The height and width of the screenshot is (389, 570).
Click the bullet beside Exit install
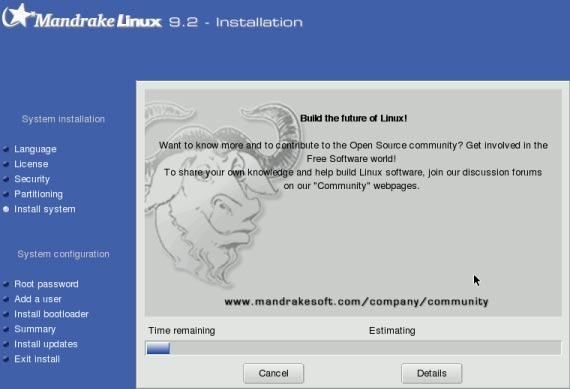pos(6,359)
